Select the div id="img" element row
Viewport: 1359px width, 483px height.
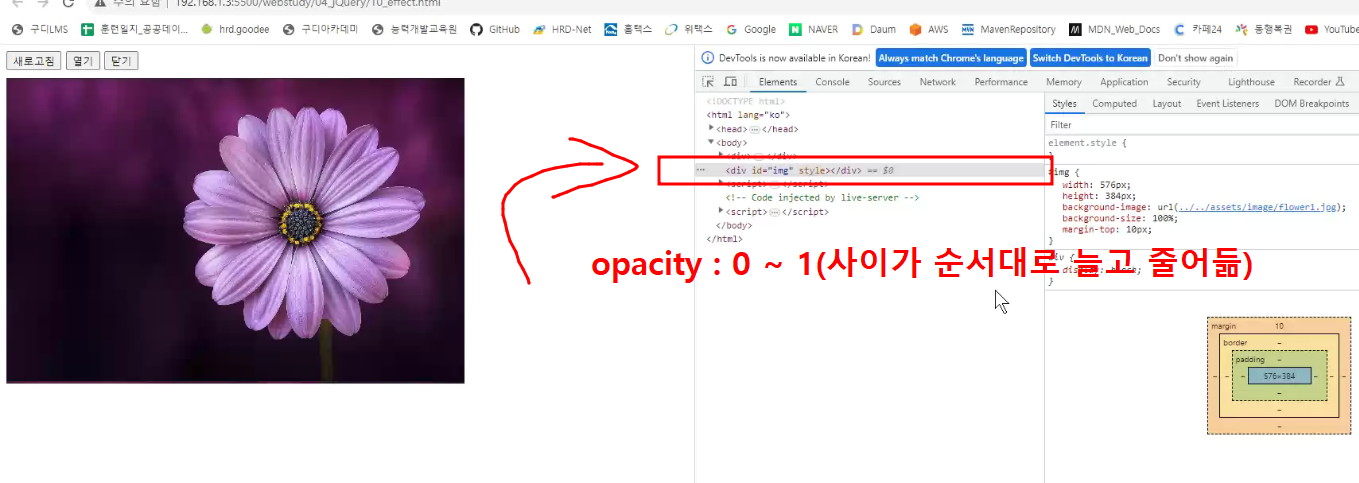click(870, 171)
